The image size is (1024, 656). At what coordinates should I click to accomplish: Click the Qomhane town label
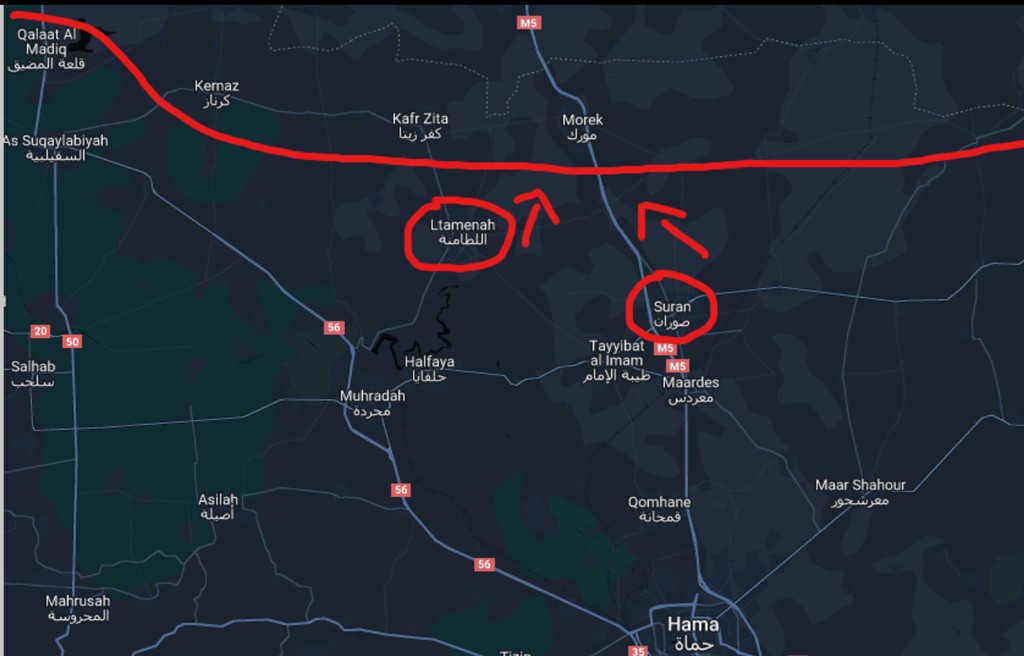[x=659, y=509]
